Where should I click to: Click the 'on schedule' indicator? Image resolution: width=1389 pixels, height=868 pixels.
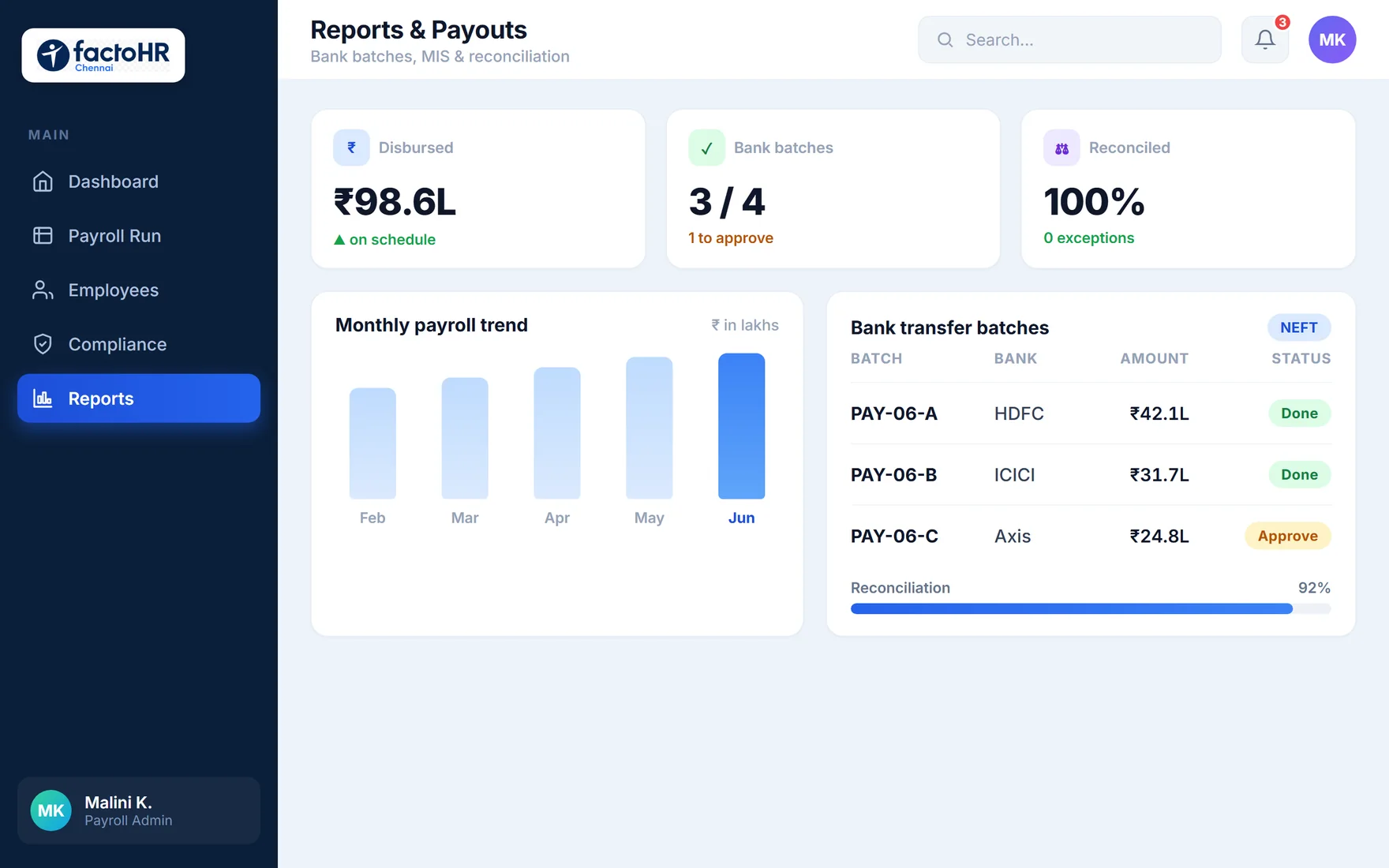tap(384, 239)
